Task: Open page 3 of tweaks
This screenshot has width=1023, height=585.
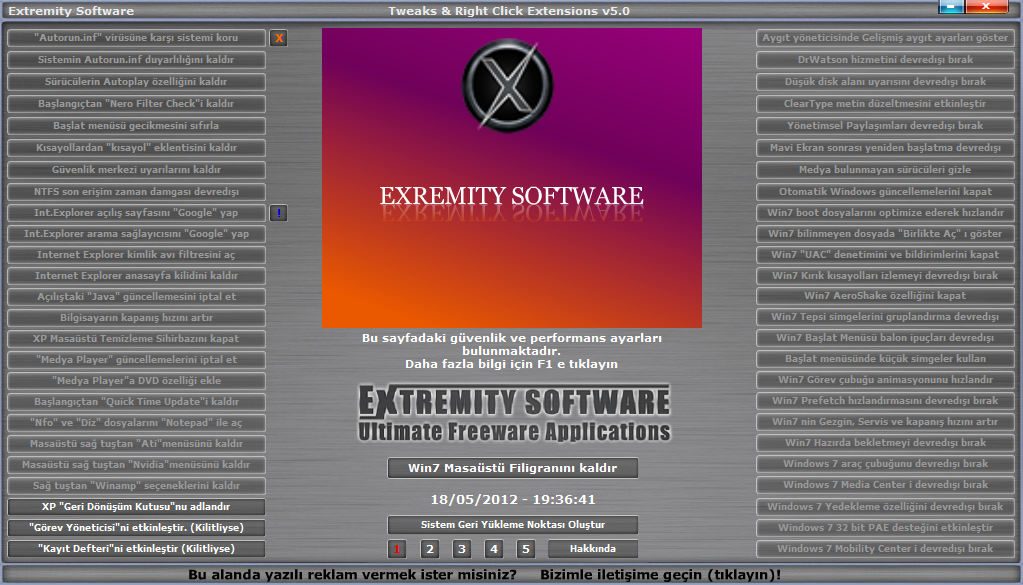Action: point(461,549)
